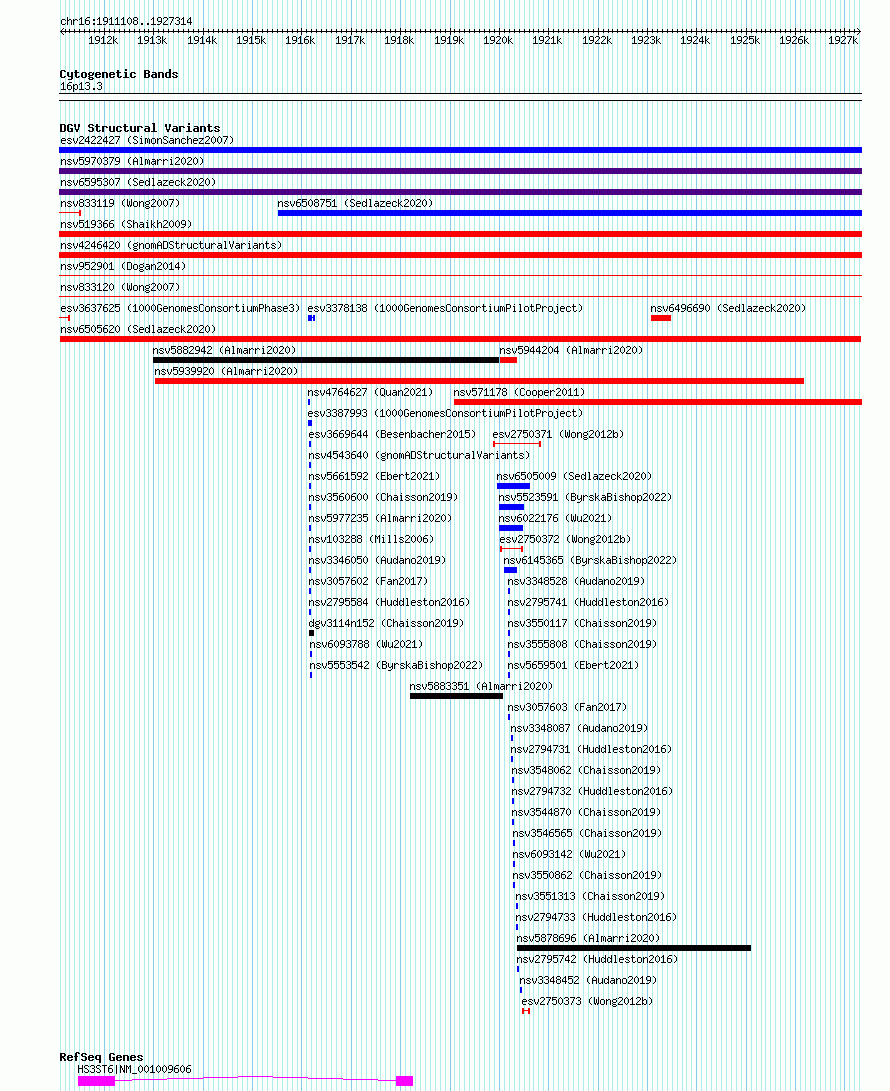Open the nsv6505620 (Sedlazeck2020) label
Screen dimensions: 890x1091
tap(138, 329)
